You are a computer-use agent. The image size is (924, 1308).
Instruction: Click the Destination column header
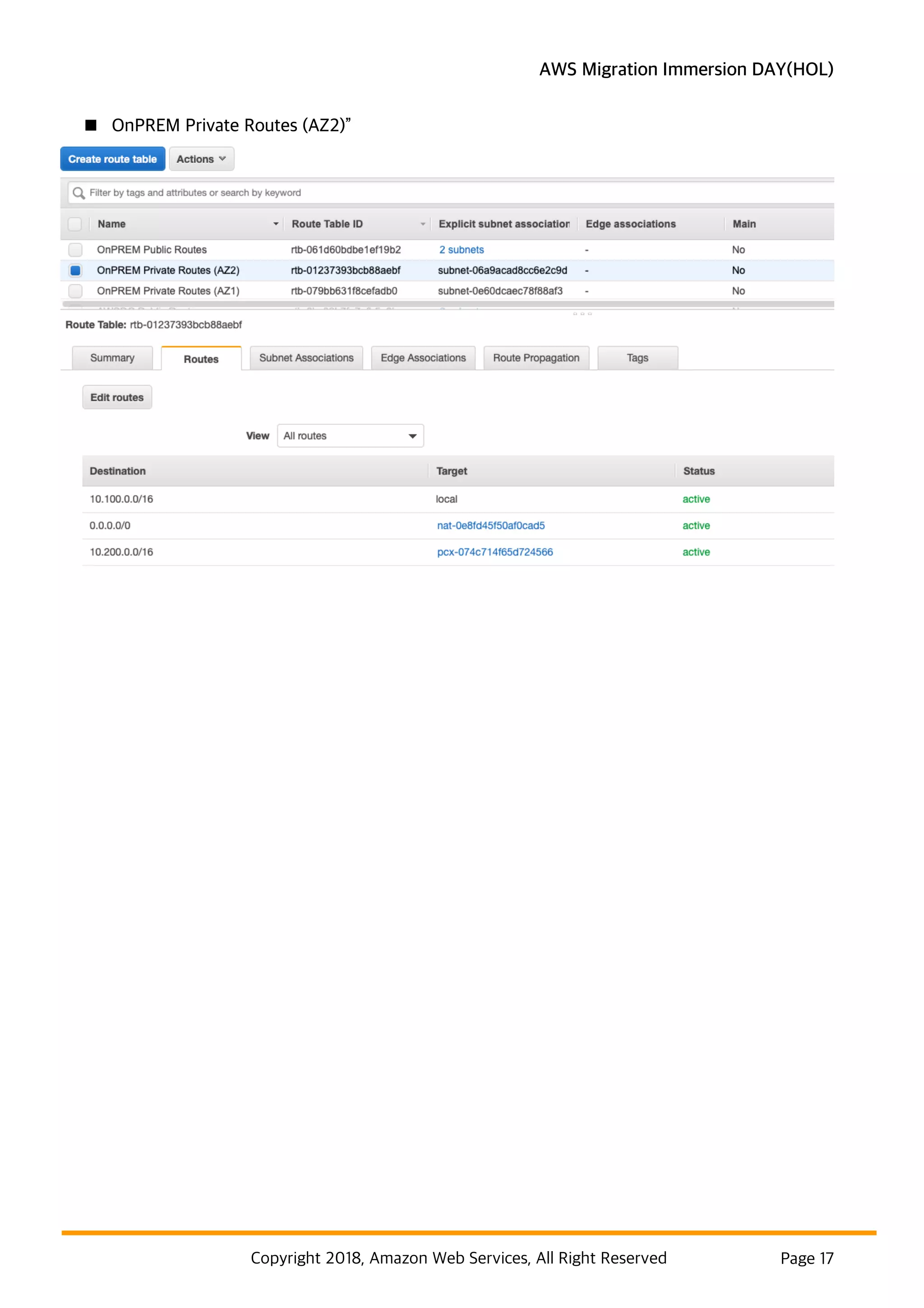[x=118, y=471]
